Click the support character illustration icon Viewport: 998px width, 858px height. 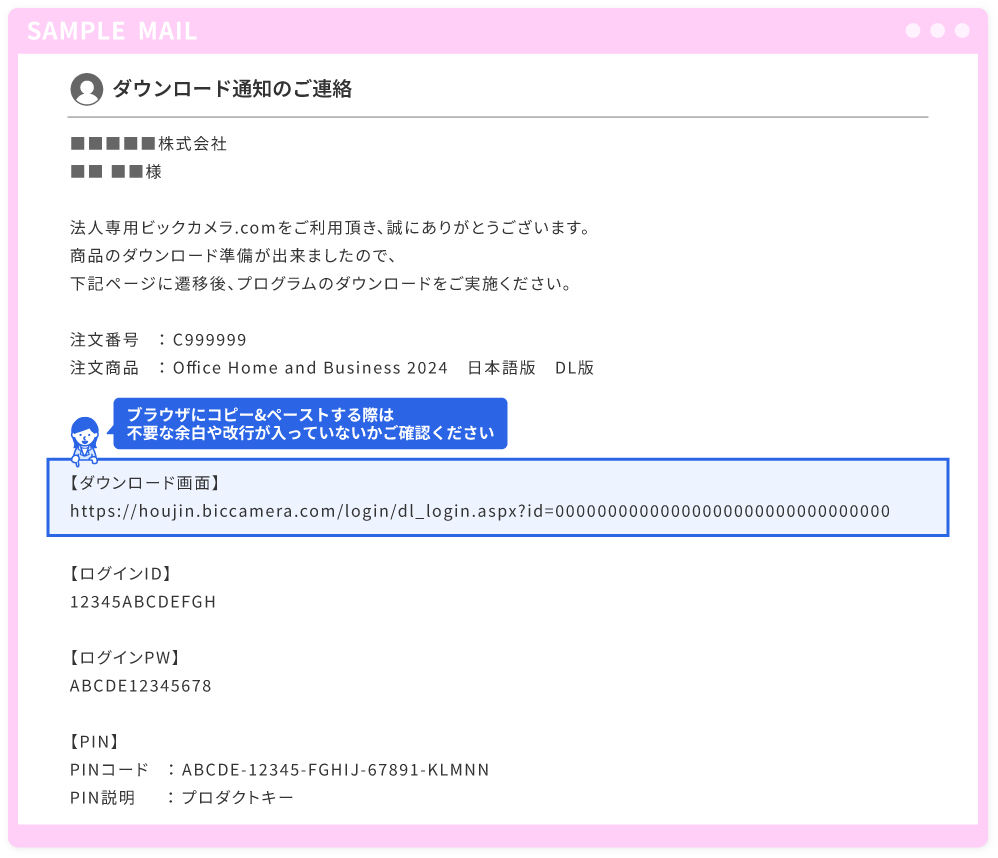point(85,441)
